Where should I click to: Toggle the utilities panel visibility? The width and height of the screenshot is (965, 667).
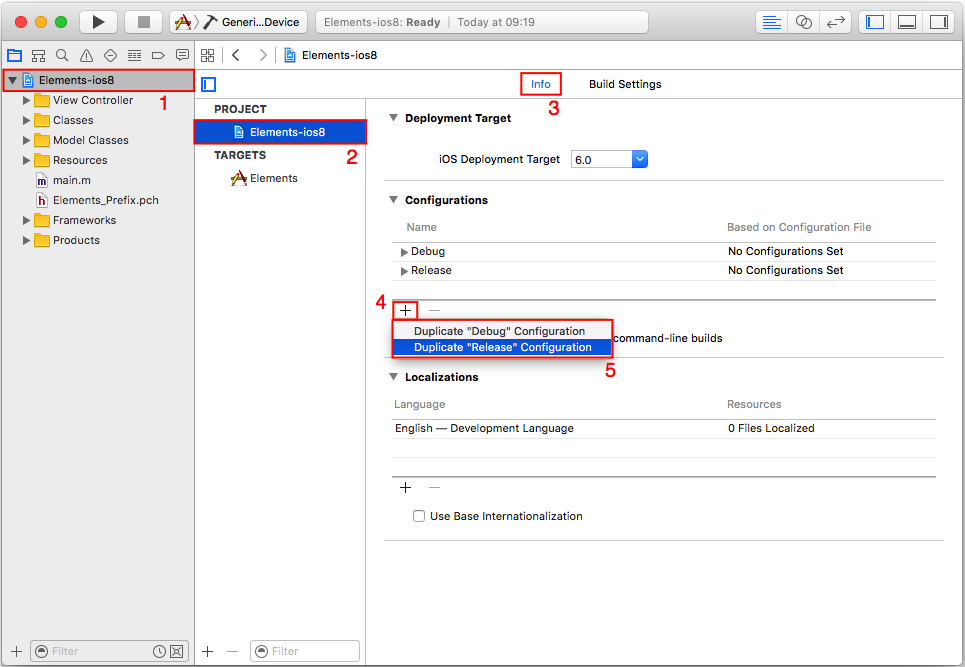pos(939,21)
